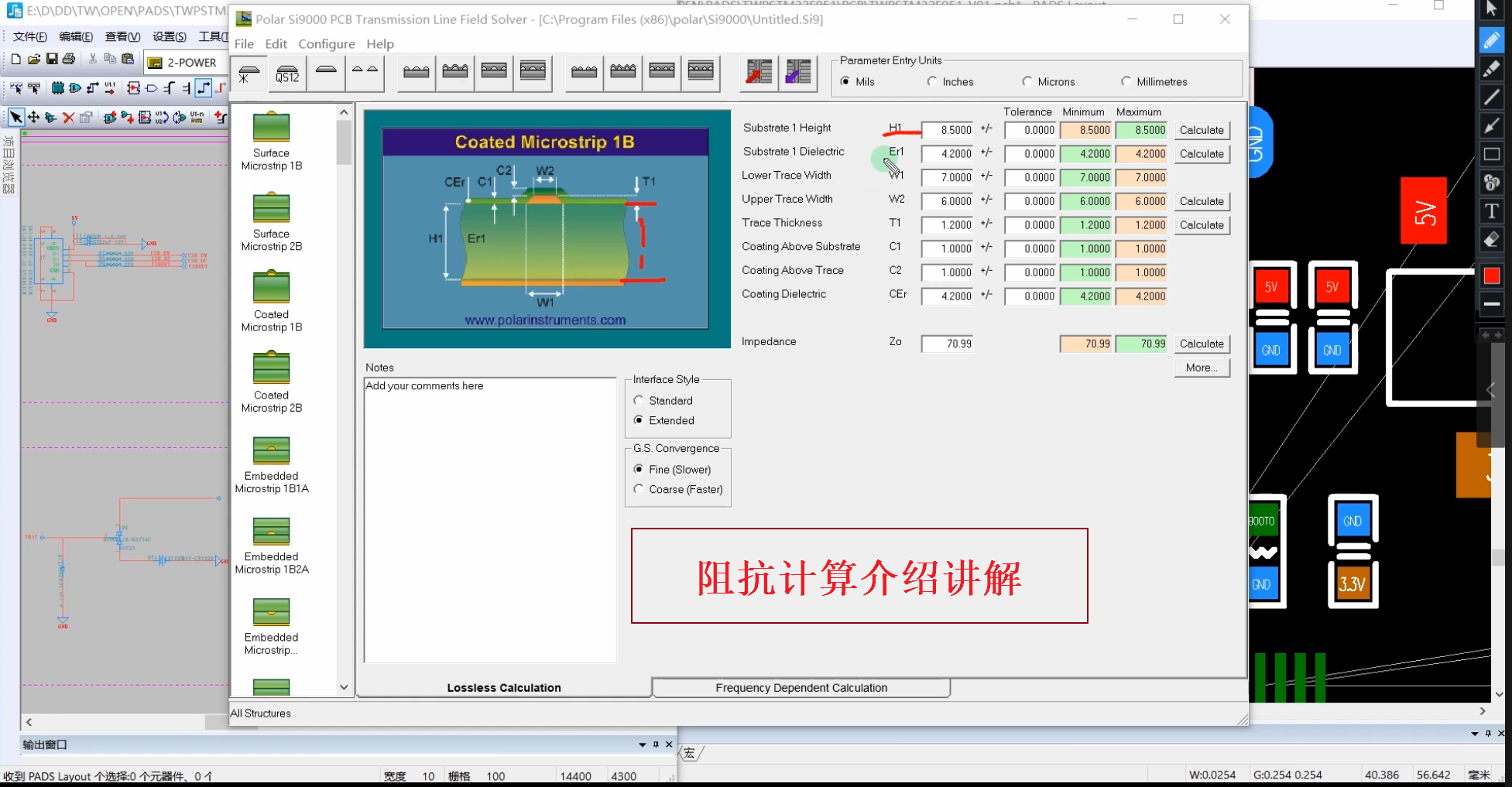Select the Coated Microstrip 2B structure
This screenshot has height=787, width=1512.
point(271,382)
